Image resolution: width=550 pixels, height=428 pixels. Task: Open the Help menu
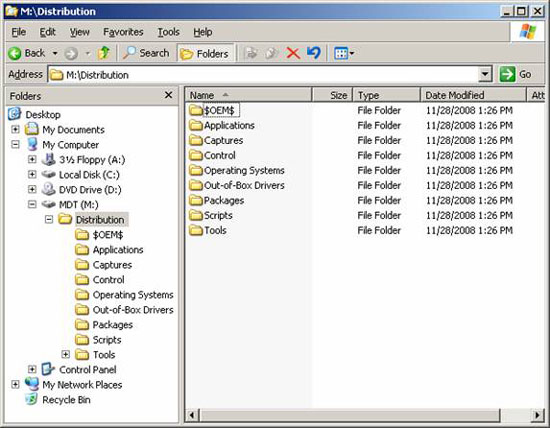coord(203,32)
